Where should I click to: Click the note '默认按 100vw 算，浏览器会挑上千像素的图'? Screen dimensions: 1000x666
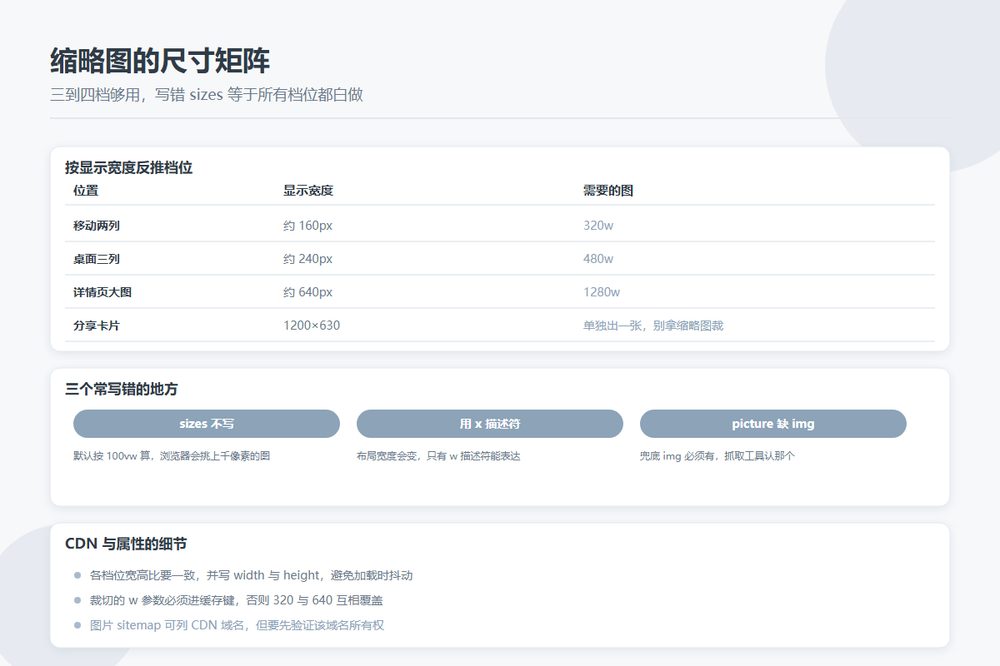pos(172,455)
